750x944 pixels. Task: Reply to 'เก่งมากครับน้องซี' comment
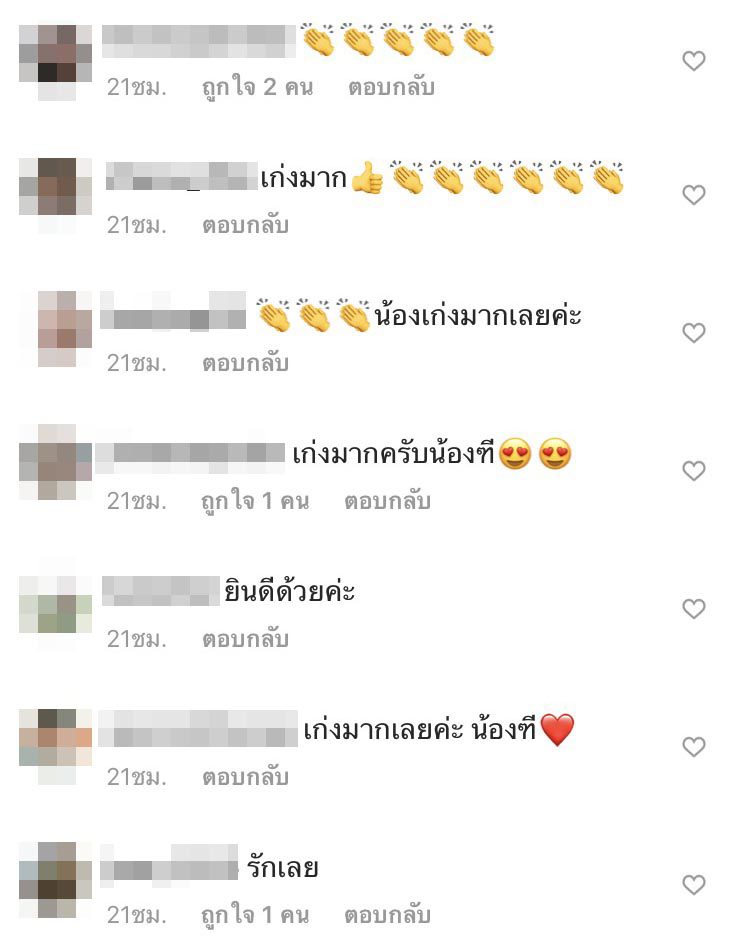387,501
